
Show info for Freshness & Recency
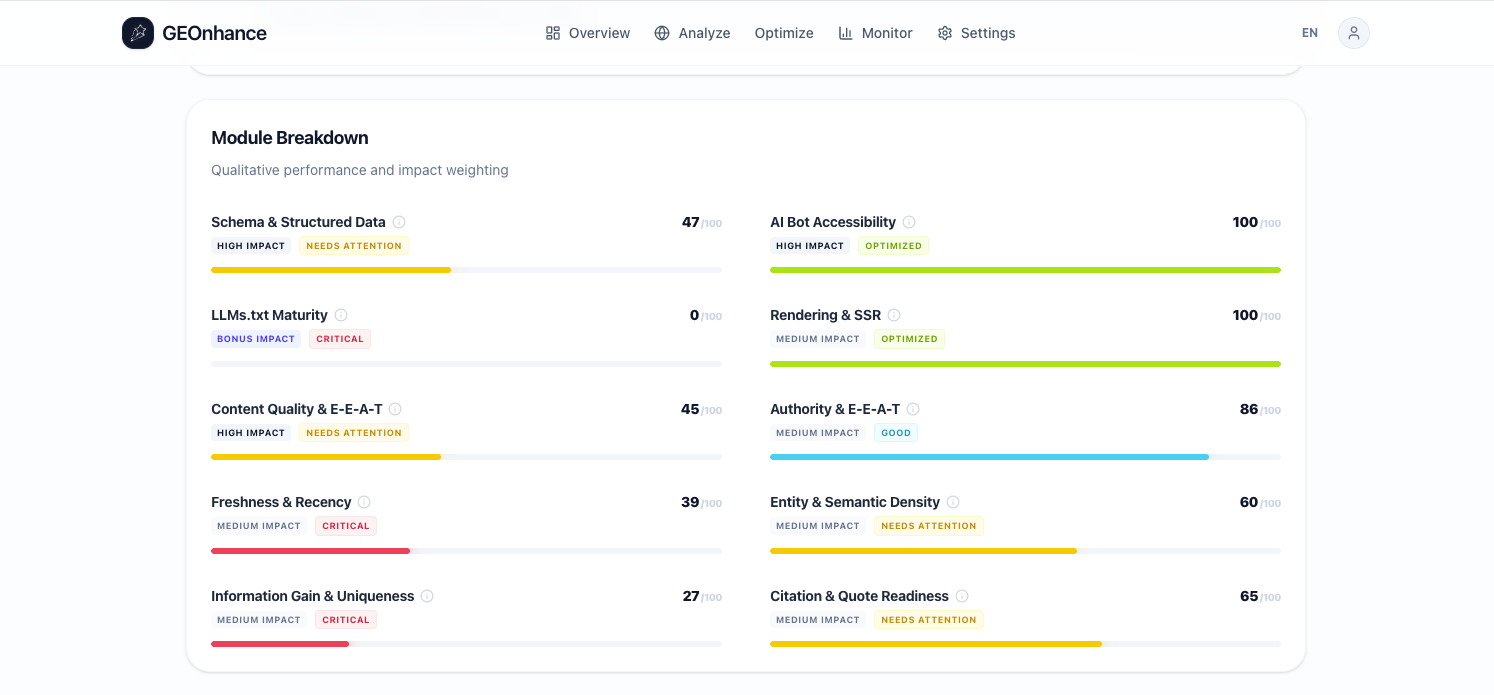point(364,502)
